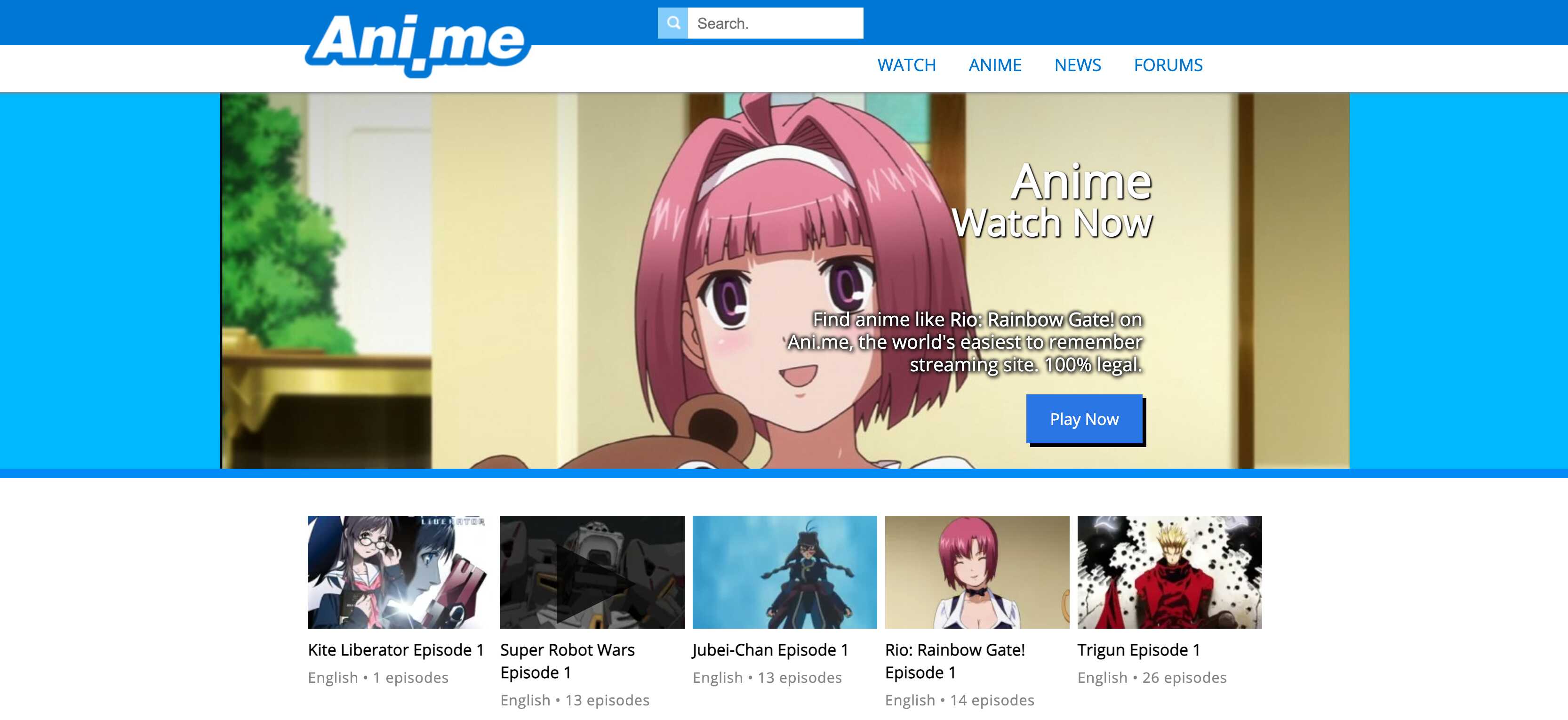Viewport: 1568px width, 720px height.
Task: Click the Trigun thumbnail image
Action: click(1168, 571)
